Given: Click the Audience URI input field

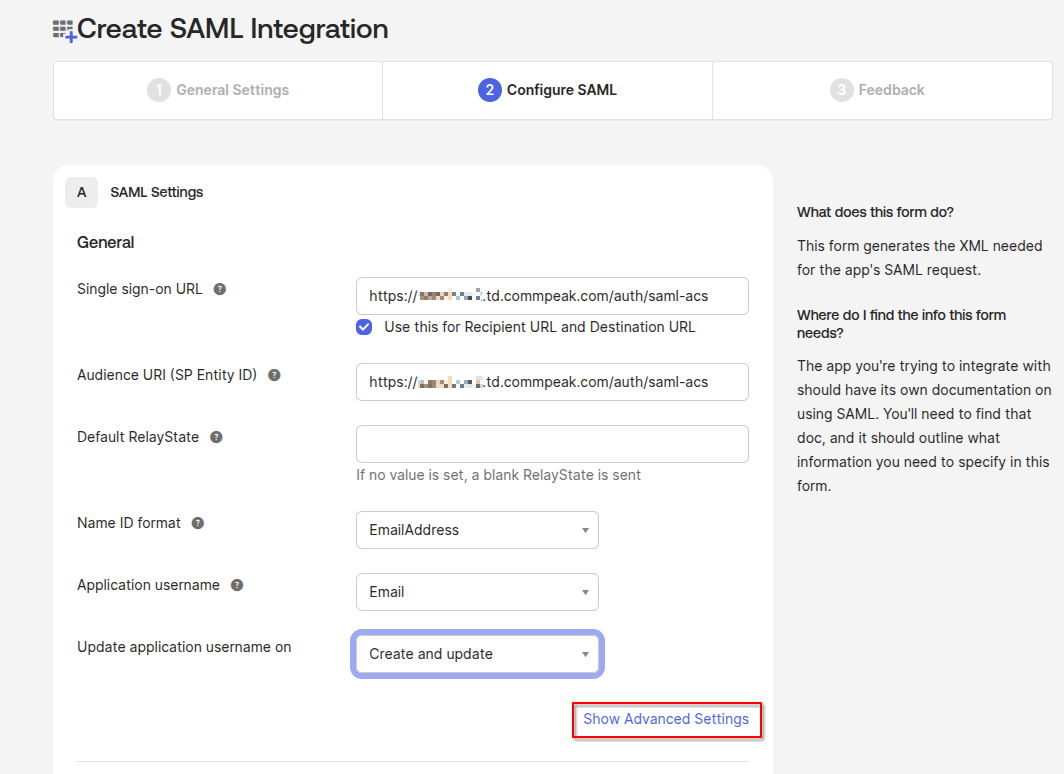Looking at the screenshot, I should (x=551, y=382).
